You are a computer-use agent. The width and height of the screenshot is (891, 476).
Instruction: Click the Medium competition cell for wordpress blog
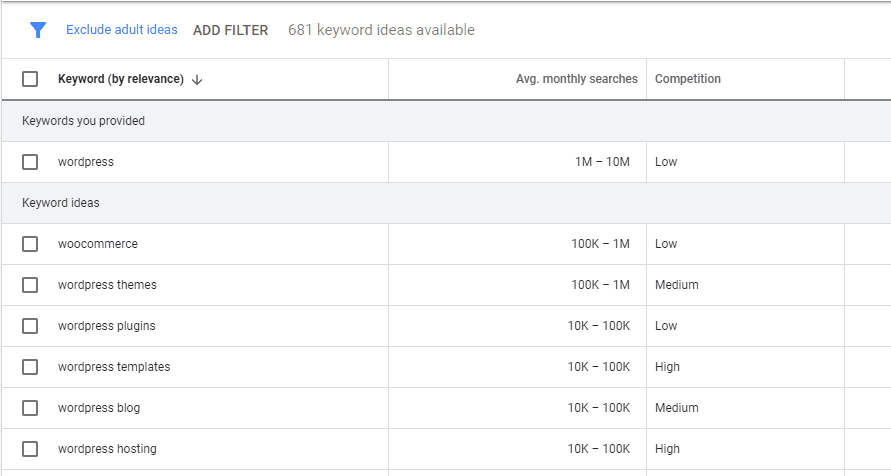pyautogui.click(x=677, y=408)
